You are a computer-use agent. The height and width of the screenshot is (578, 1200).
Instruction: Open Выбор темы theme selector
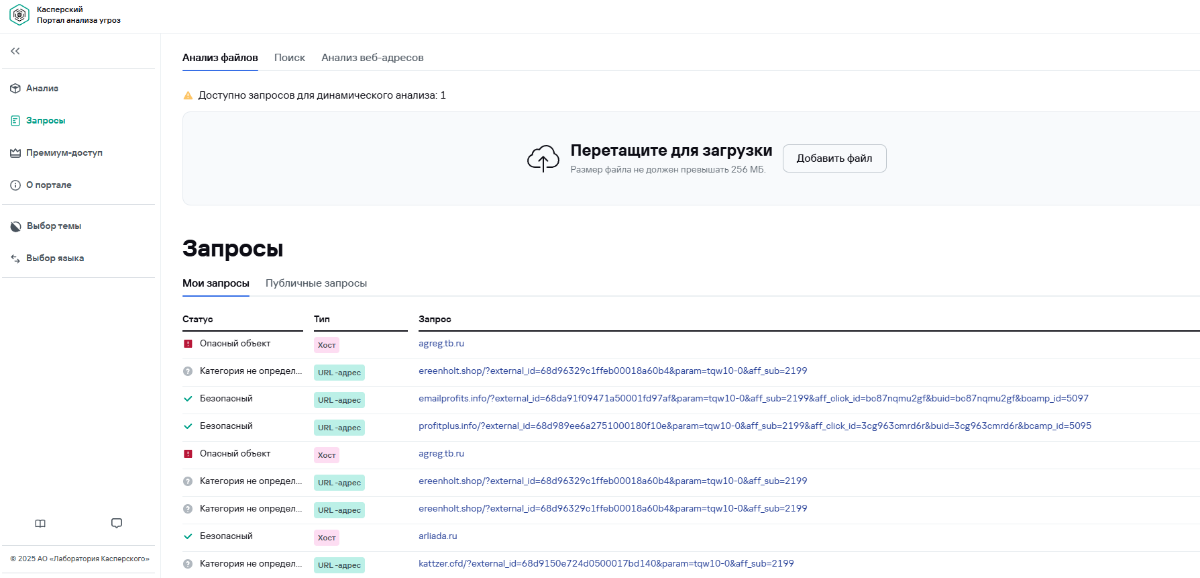click(x=53, y=226)
